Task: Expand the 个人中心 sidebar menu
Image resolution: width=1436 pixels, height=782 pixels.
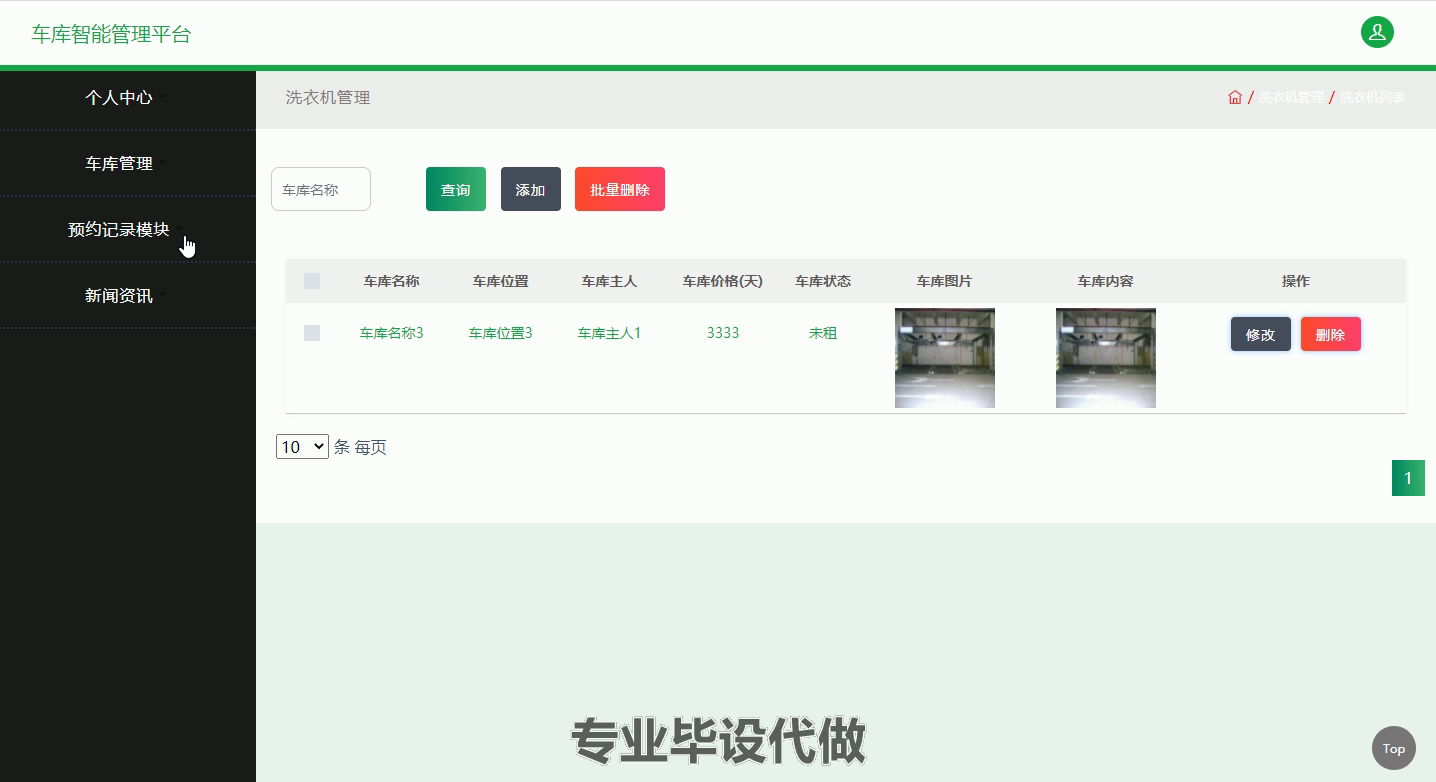Action: pos(127,98)
